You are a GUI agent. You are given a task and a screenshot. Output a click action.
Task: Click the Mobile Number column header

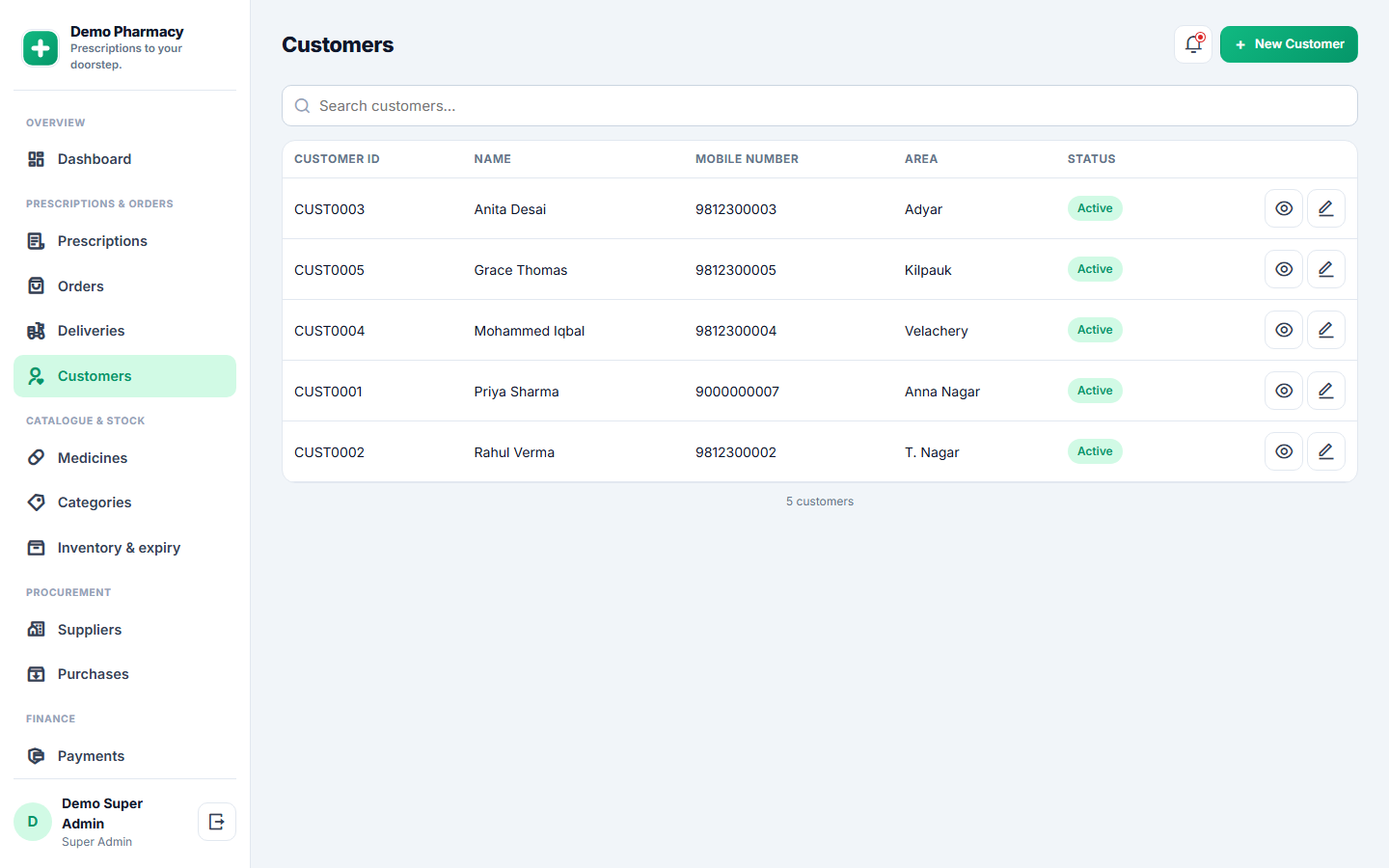pyautogui.click(x=747, y=159)
